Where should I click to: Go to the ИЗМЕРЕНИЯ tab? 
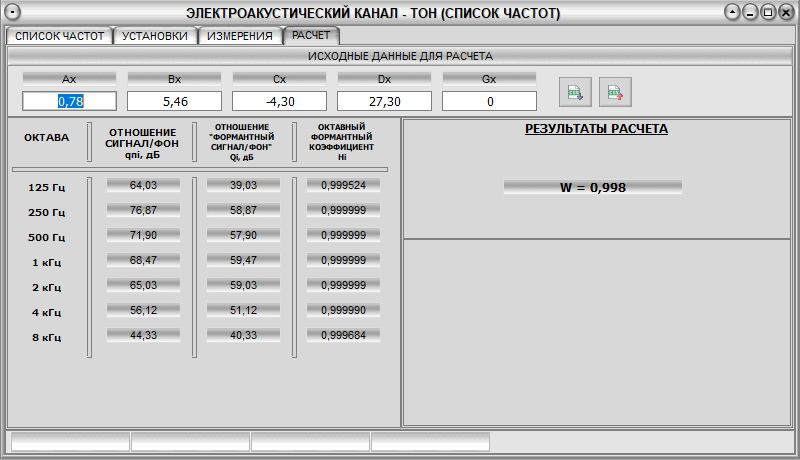pyautogui.click(x=239, y=36)
